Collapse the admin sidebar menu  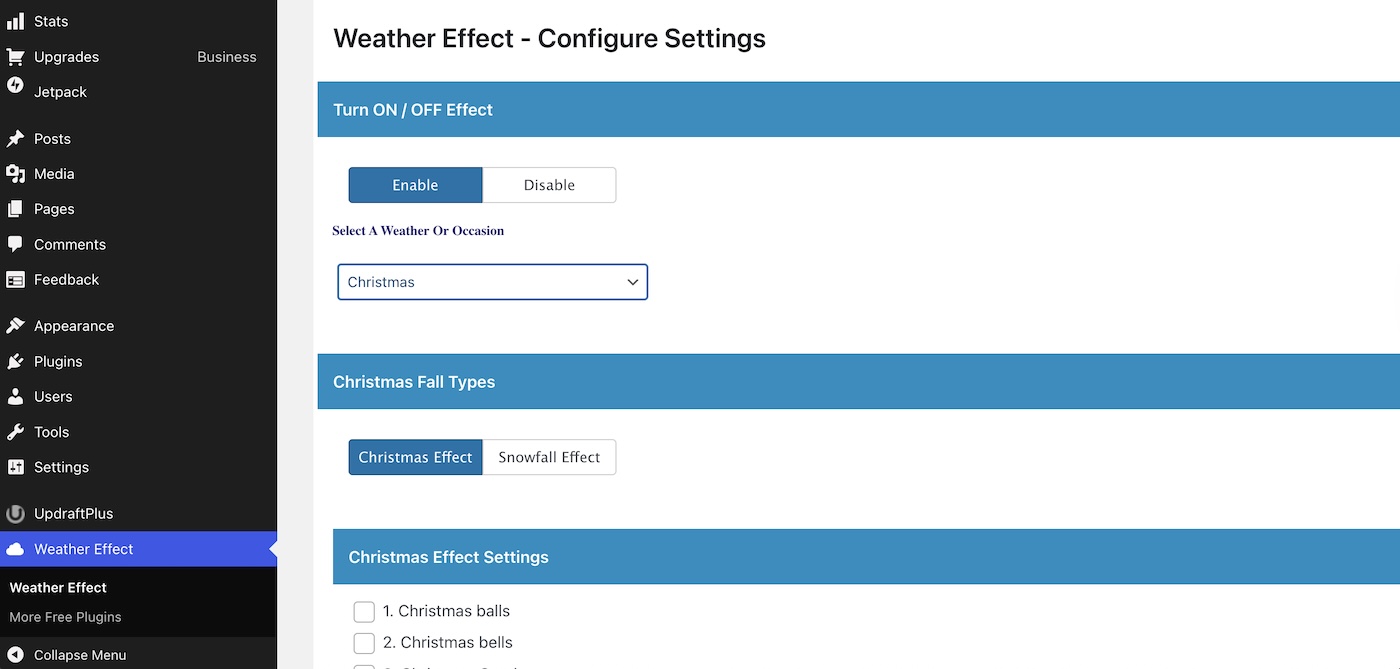78,654
